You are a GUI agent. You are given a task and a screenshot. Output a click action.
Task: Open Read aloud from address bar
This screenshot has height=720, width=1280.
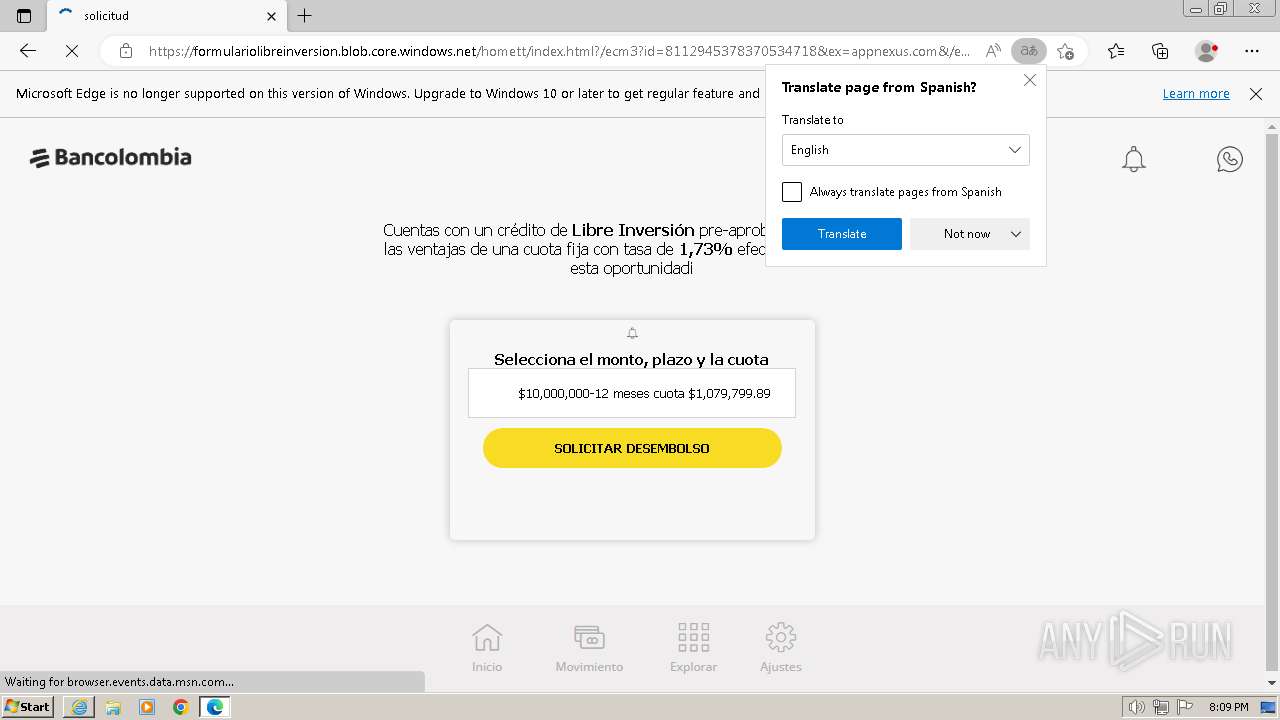[x=993, y=51]
